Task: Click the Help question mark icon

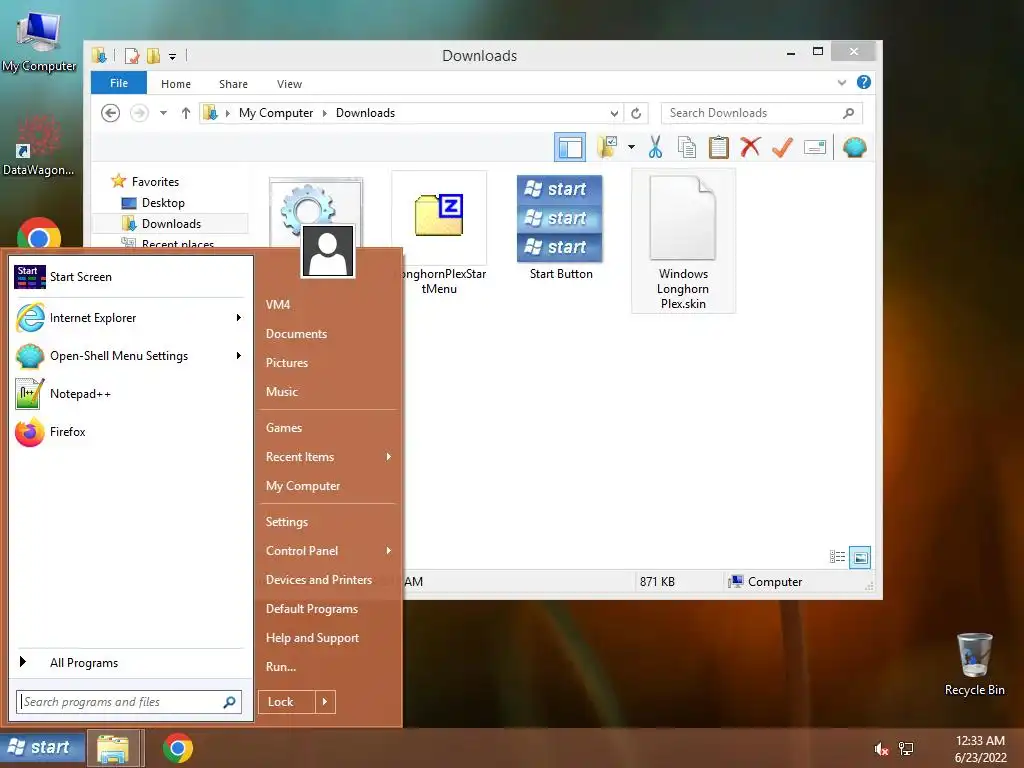Action: (x=863, y=82)
